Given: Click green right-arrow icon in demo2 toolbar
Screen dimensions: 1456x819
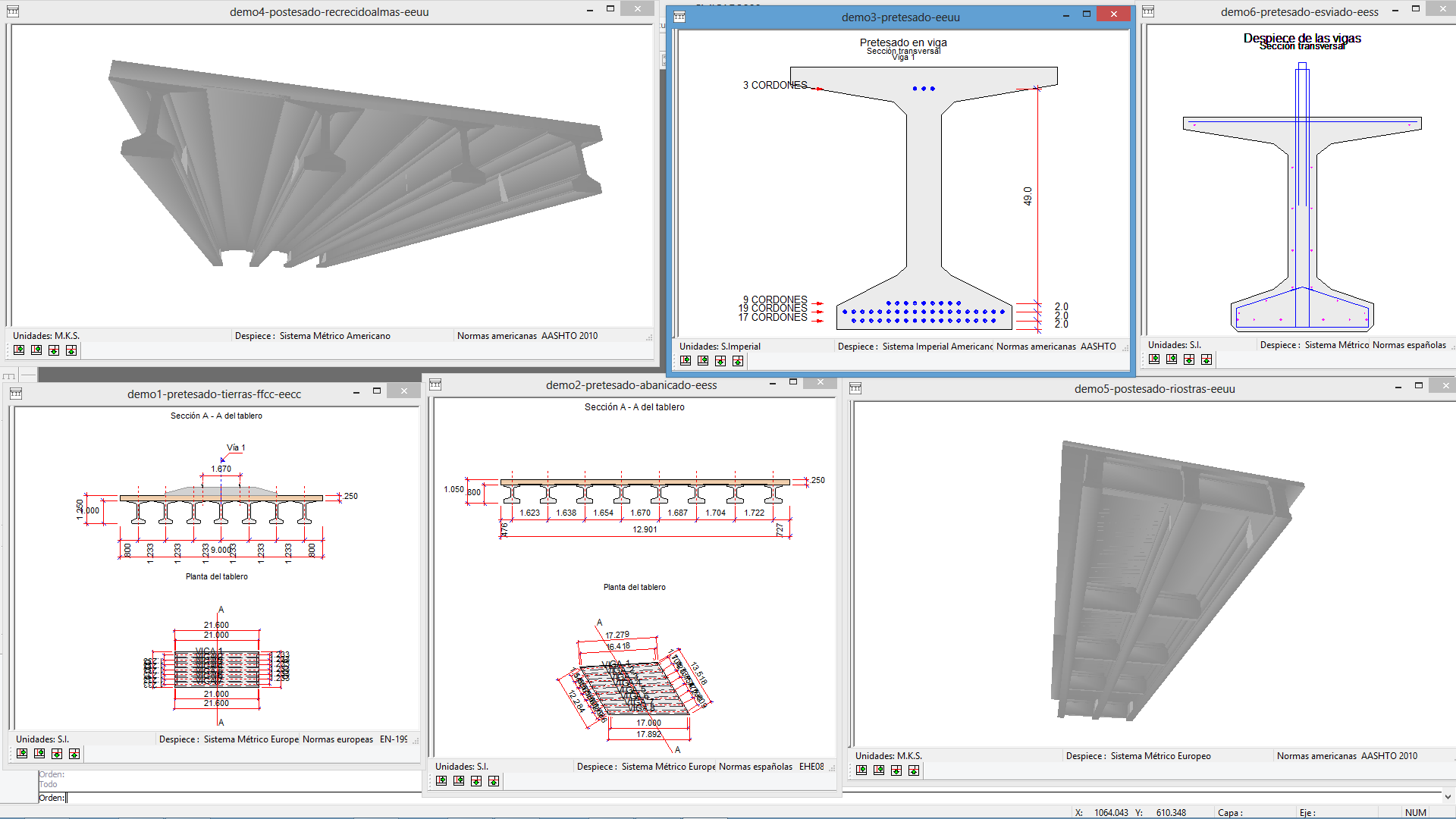Looking at the screenshot, I should coord(441,781).
